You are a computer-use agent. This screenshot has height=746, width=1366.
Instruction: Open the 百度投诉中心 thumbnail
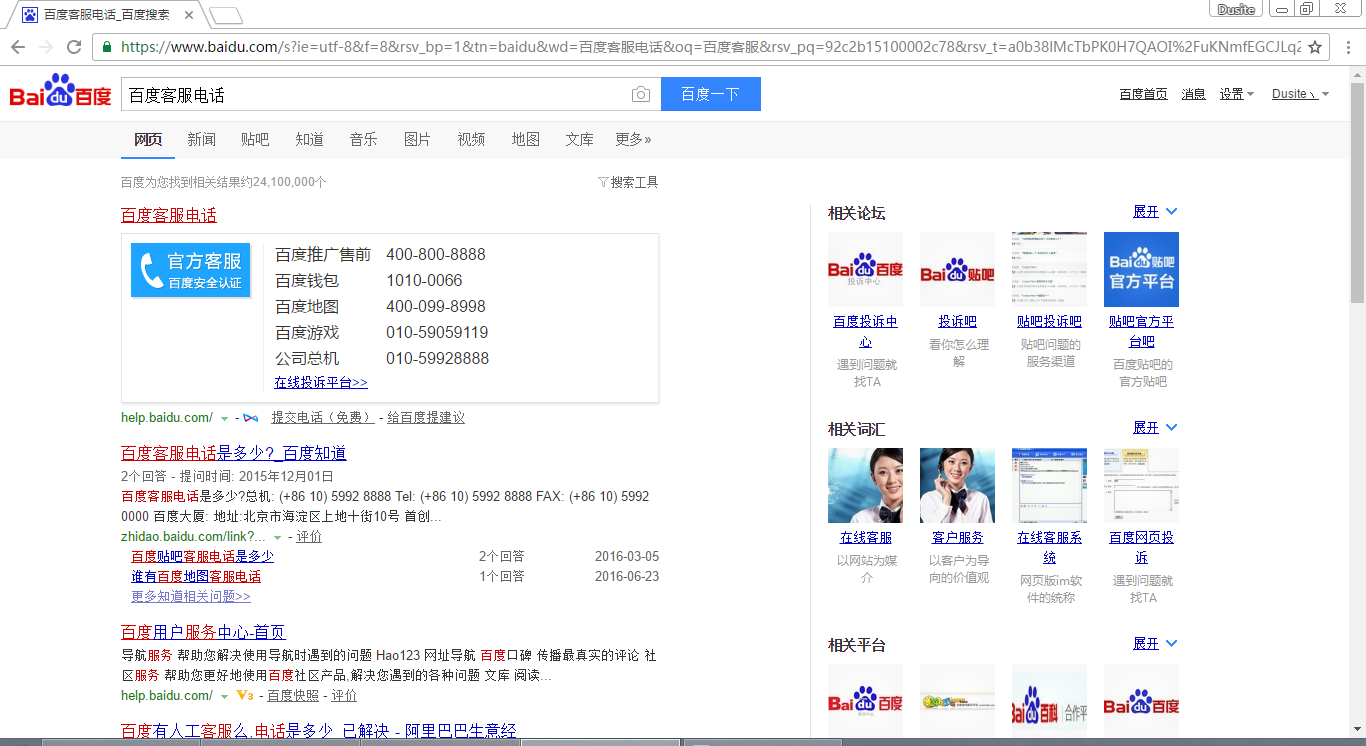tap(865, 270)
